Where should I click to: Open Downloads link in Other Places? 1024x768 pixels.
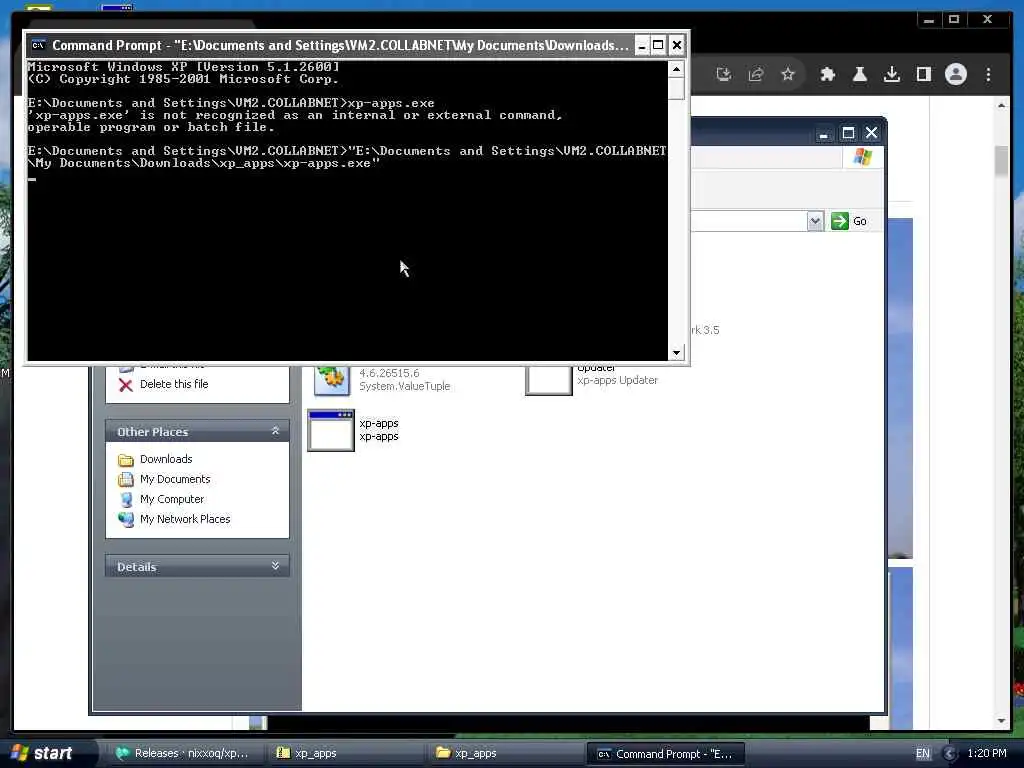(166, 459)
